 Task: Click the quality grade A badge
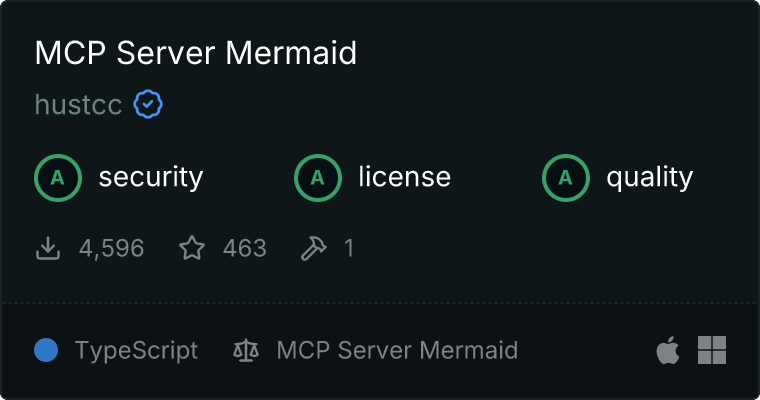[566, 178]
